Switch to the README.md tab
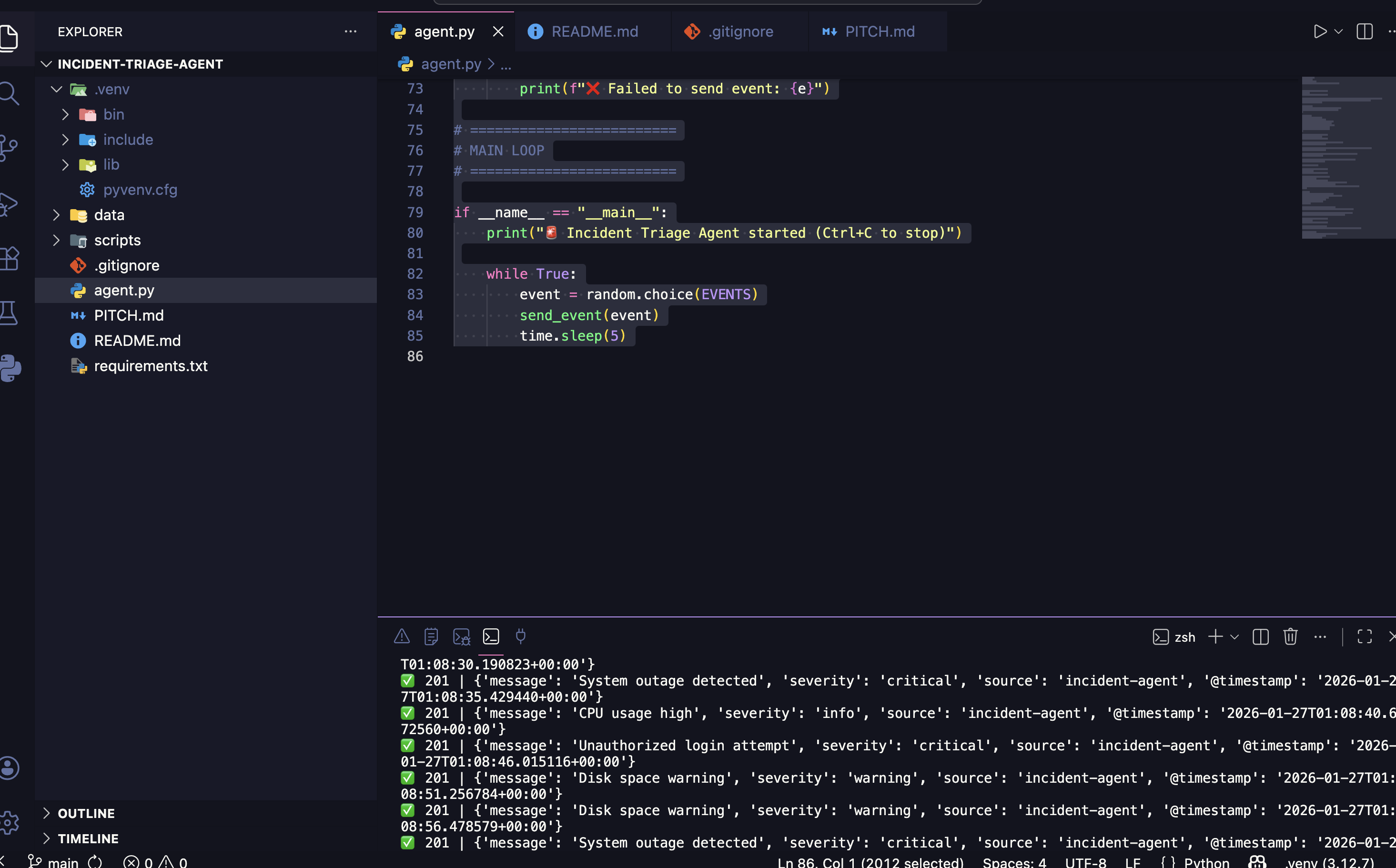The height and width of the screenshot is (868, 1396). click(x=594, y=31)
